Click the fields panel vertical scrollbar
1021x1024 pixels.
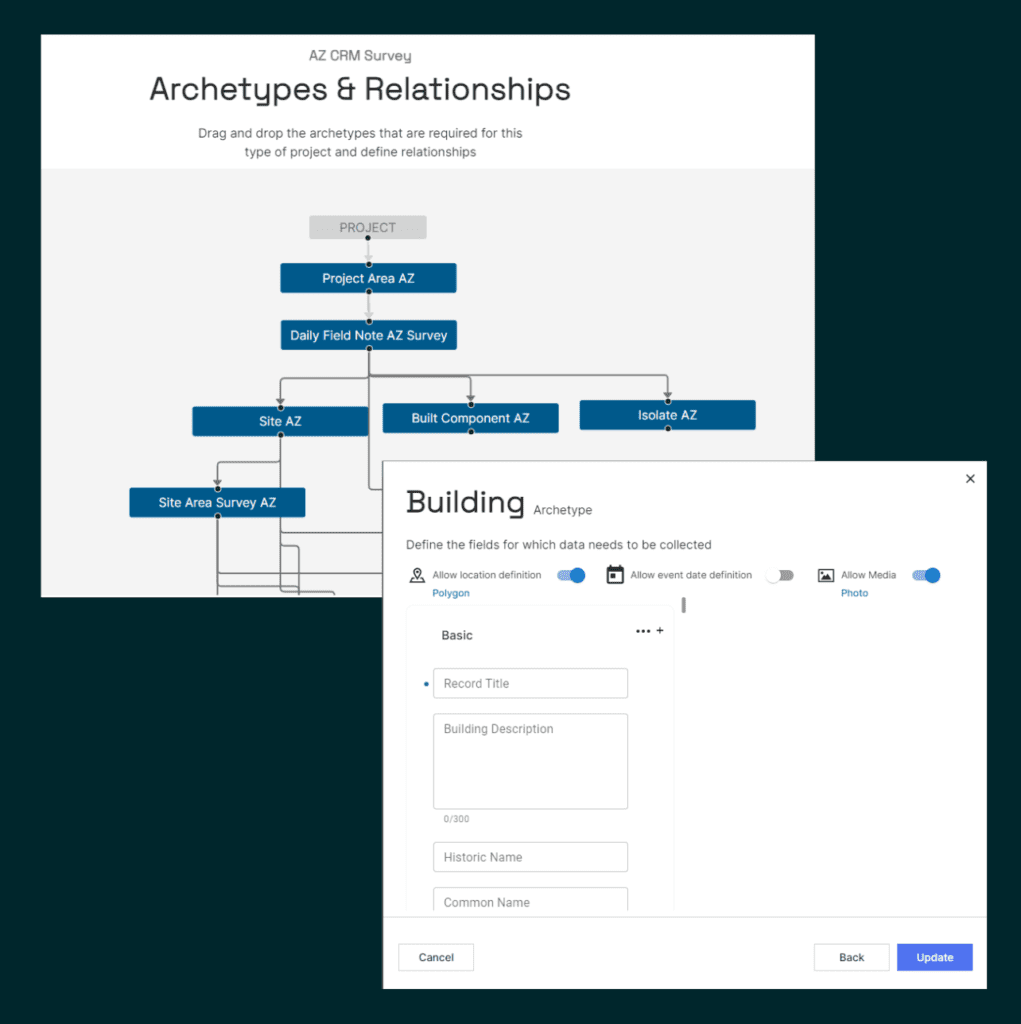point(684,605)
